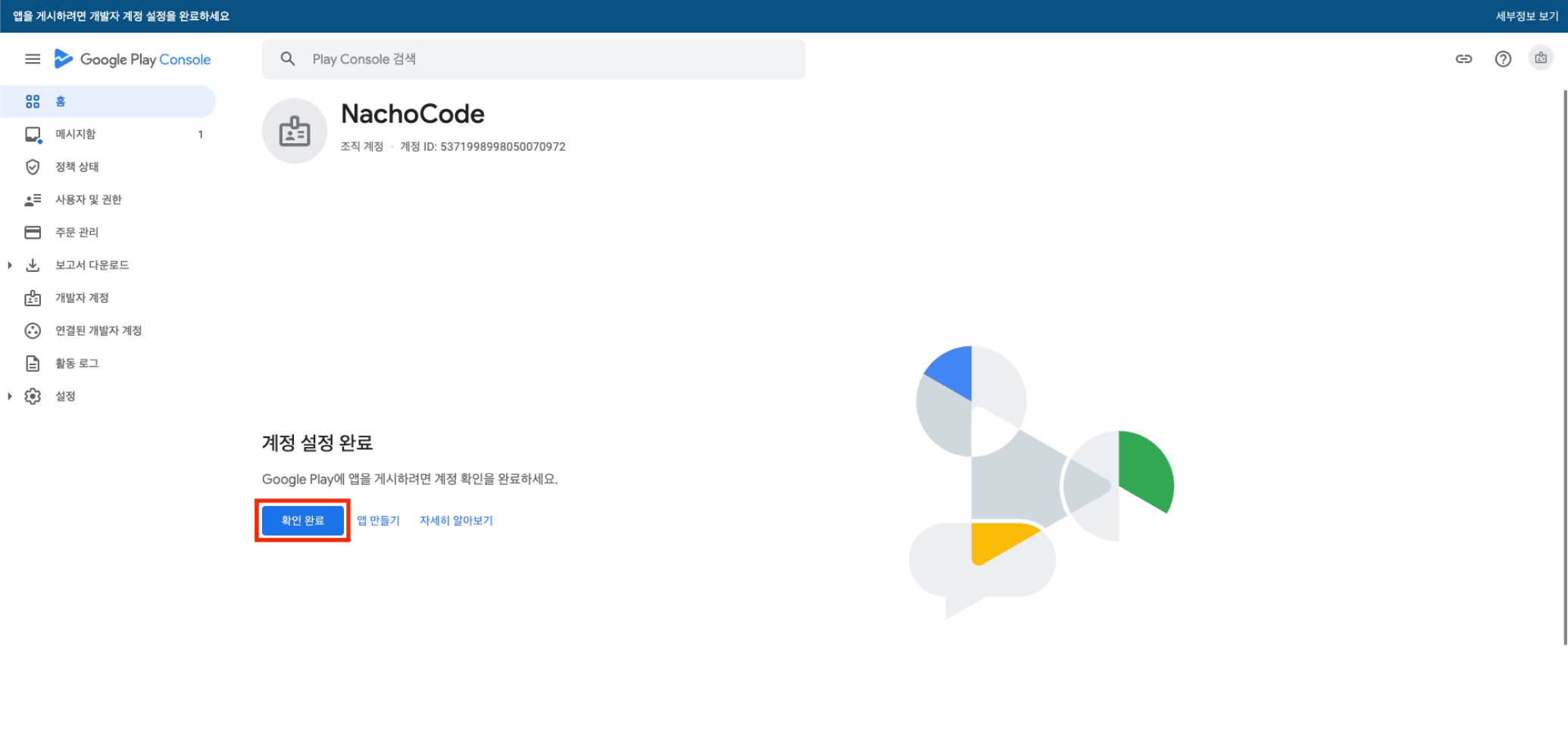This screenshot has height=750, width=1568.
Task: Click the 연결된 개발자 계정 icon
Action: [x=33, y=330]
